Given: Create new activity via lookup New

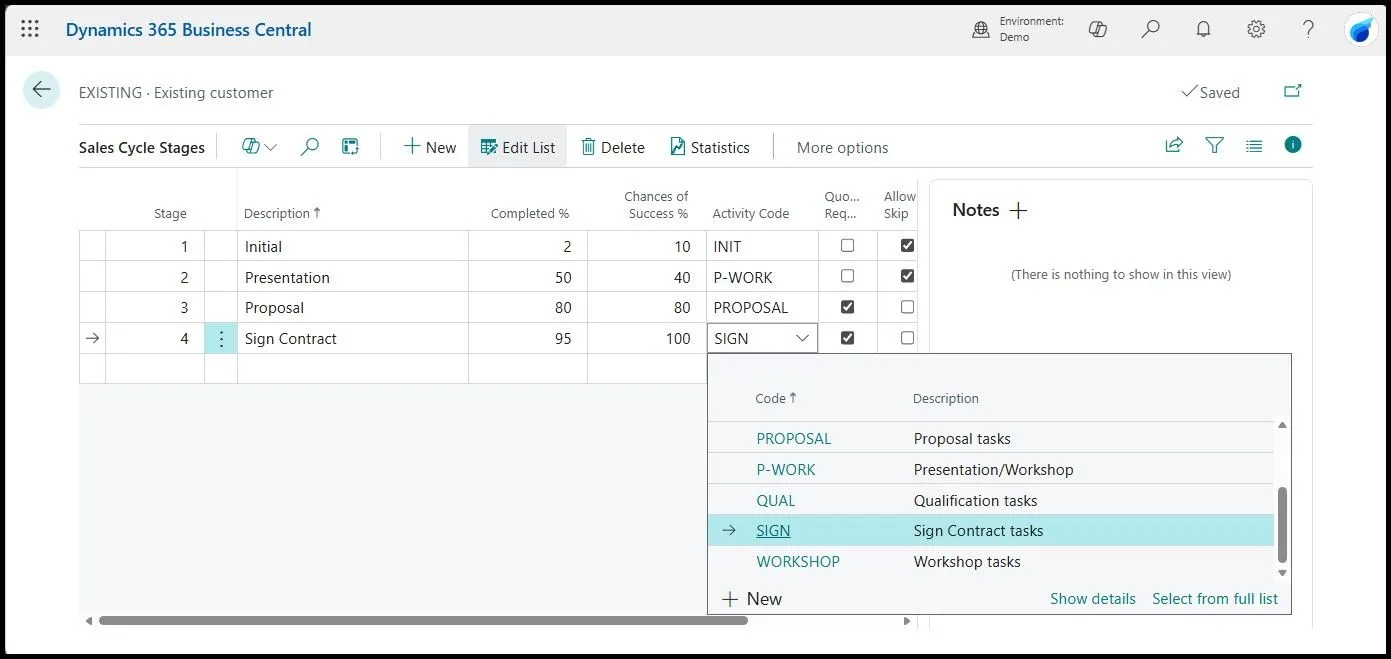Looking at the screenshot, I should pos(752,599).
